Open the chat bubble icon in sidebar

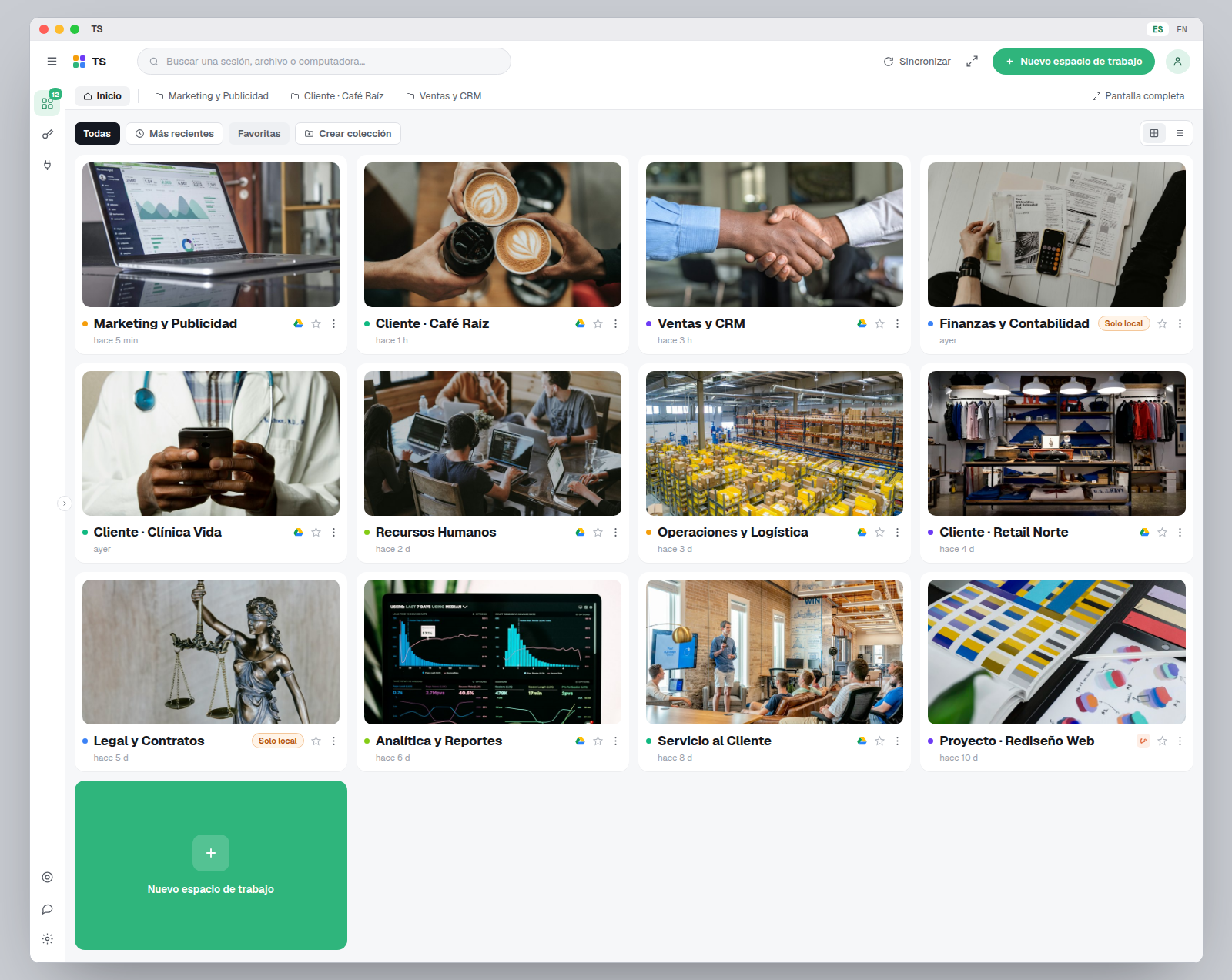pyautogui.click(x=48, y=909)
